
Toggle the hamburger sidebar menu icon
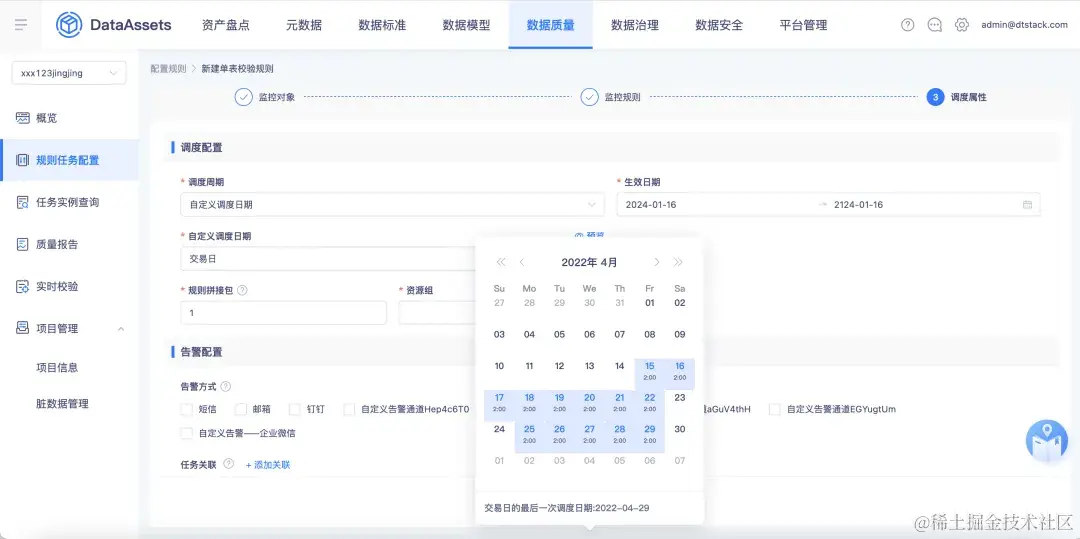[21, 25]
